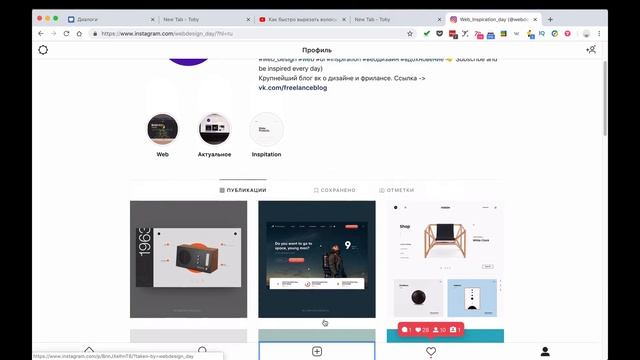Switch to the second New Tab - Toby tab

(398, 19)
